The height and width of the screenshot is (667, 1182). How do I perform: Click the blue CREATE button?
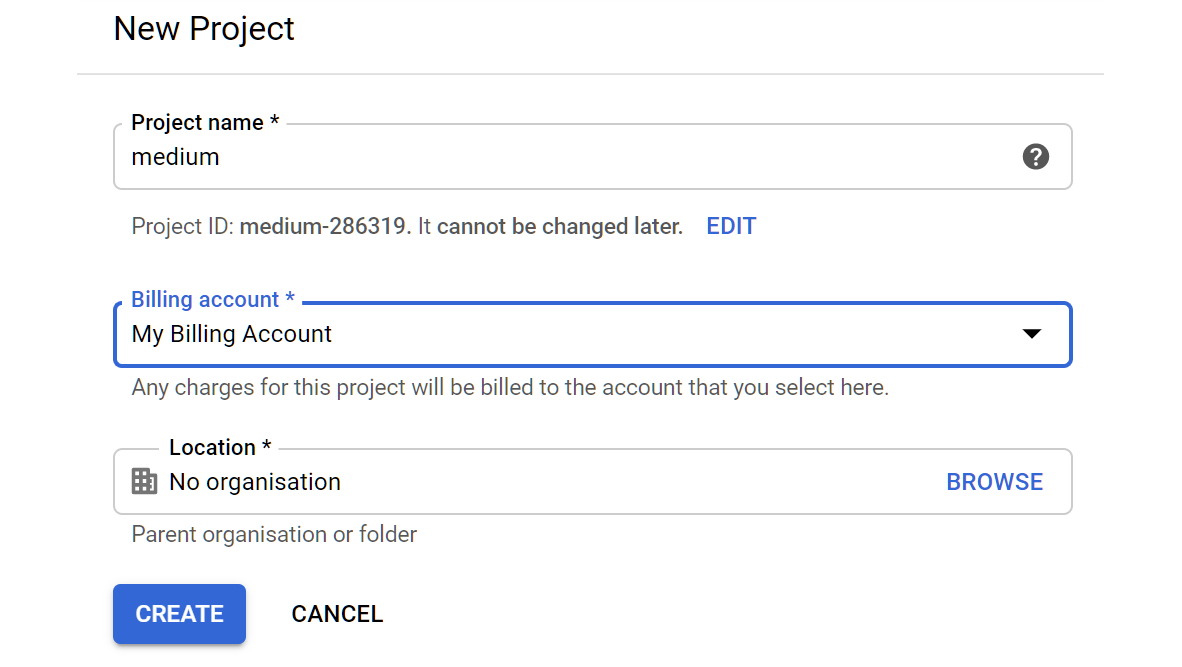(179, 613)
